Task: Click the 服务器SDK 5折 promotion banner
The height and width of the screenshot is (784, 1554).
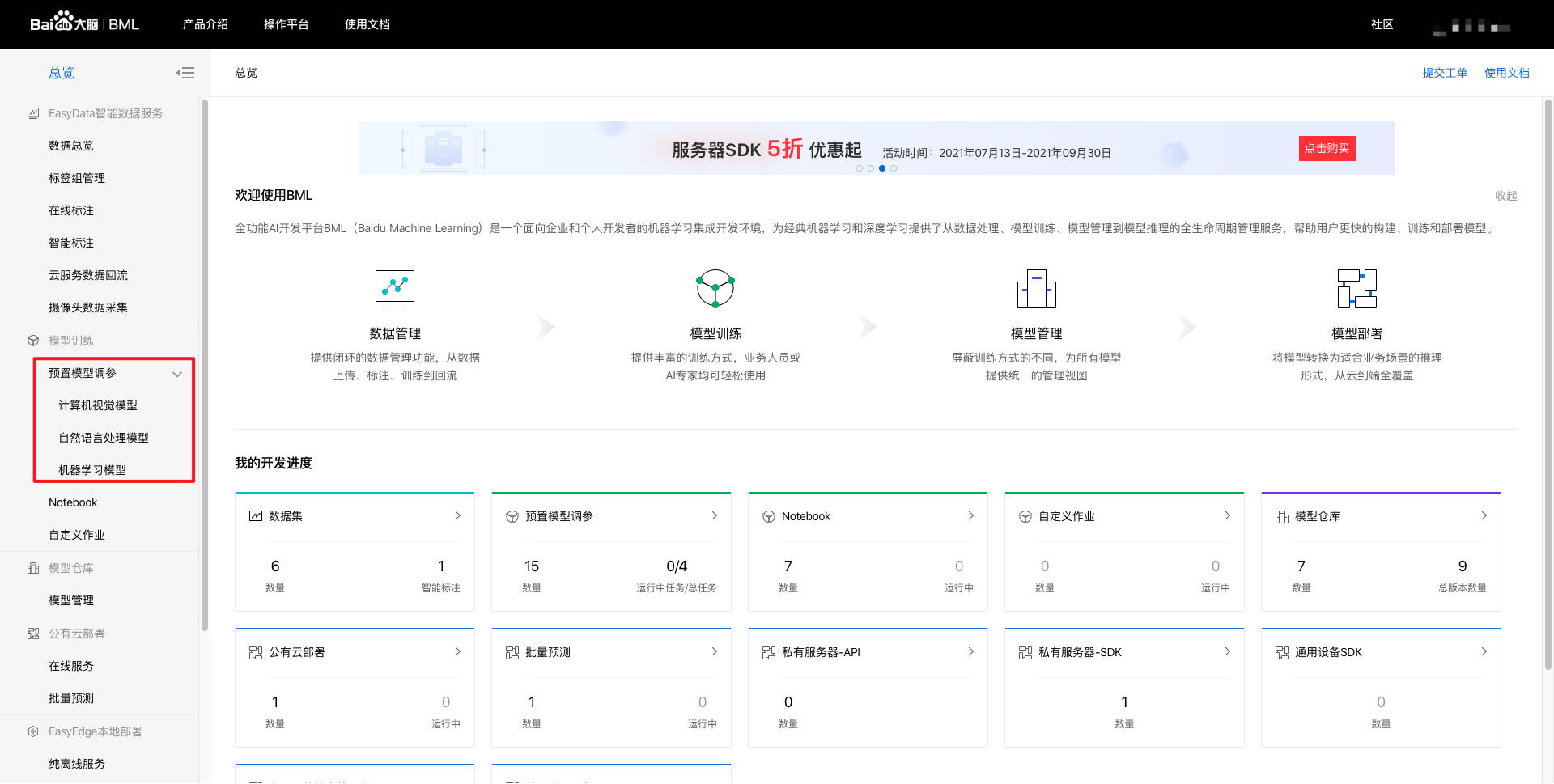Action: tap(877, 148)
